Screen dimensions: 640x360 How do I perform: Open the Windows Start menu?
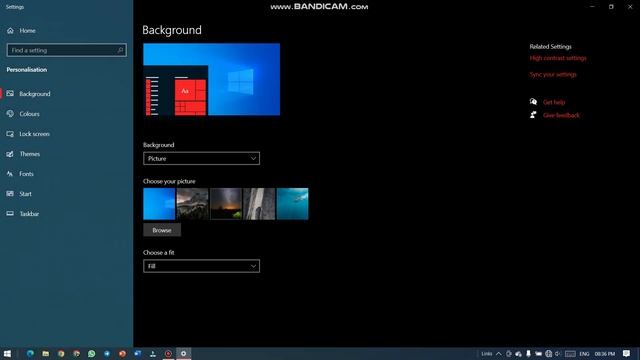(x=7, y=353)
